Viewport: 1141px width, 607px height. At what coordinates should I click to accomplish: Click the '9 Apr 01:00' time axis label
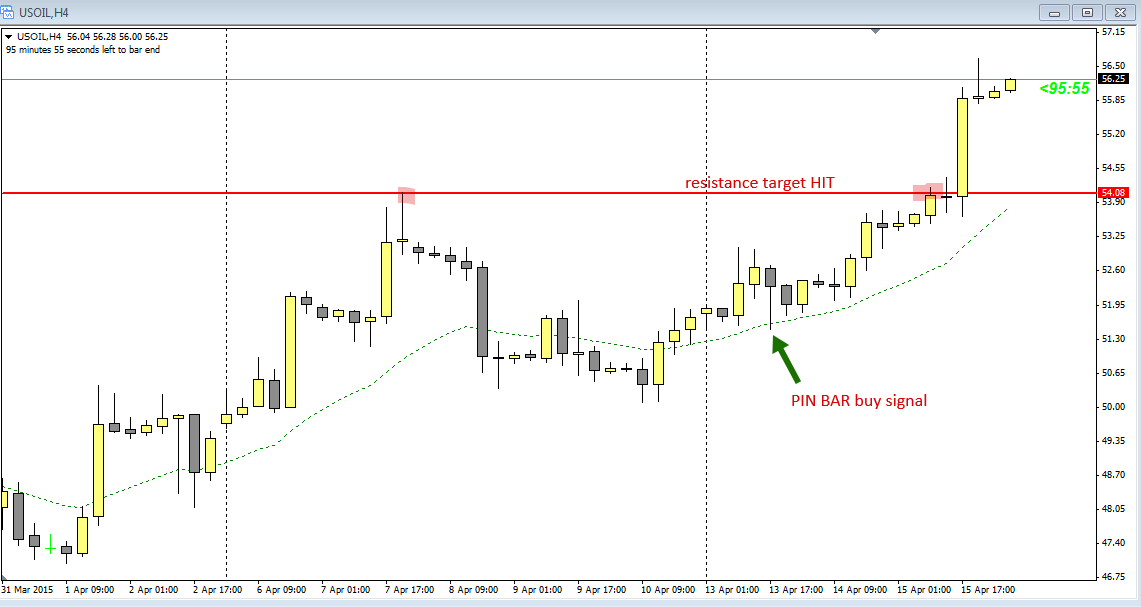[538, 590]
